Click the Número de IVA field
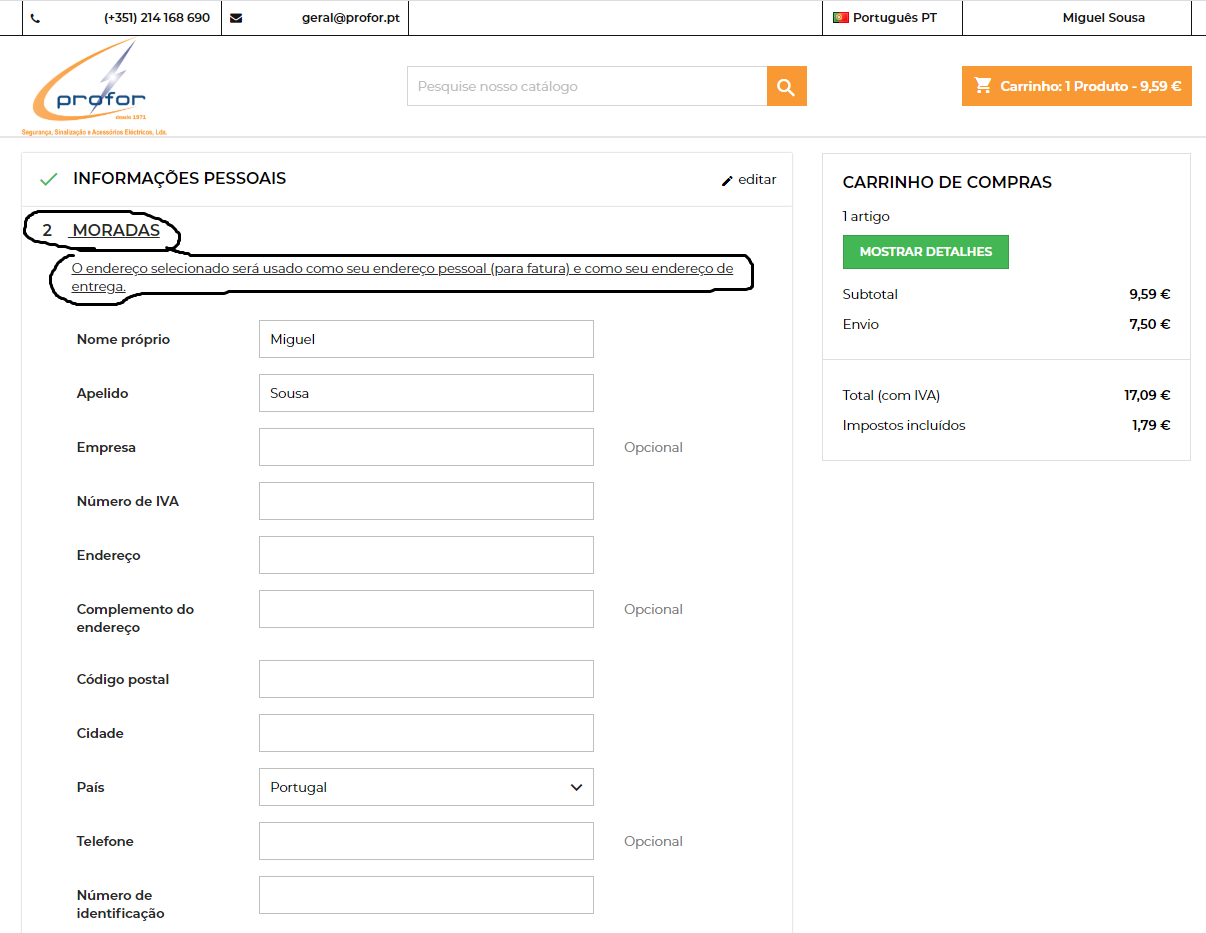1206x933 pixels. [426, 501]
